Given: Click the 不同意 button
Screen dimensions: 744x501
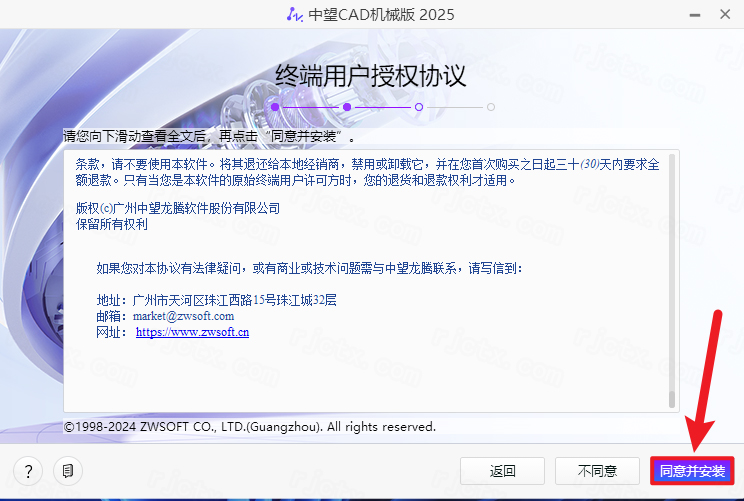Looking at the screenshot, I should (x=597, y=470).
